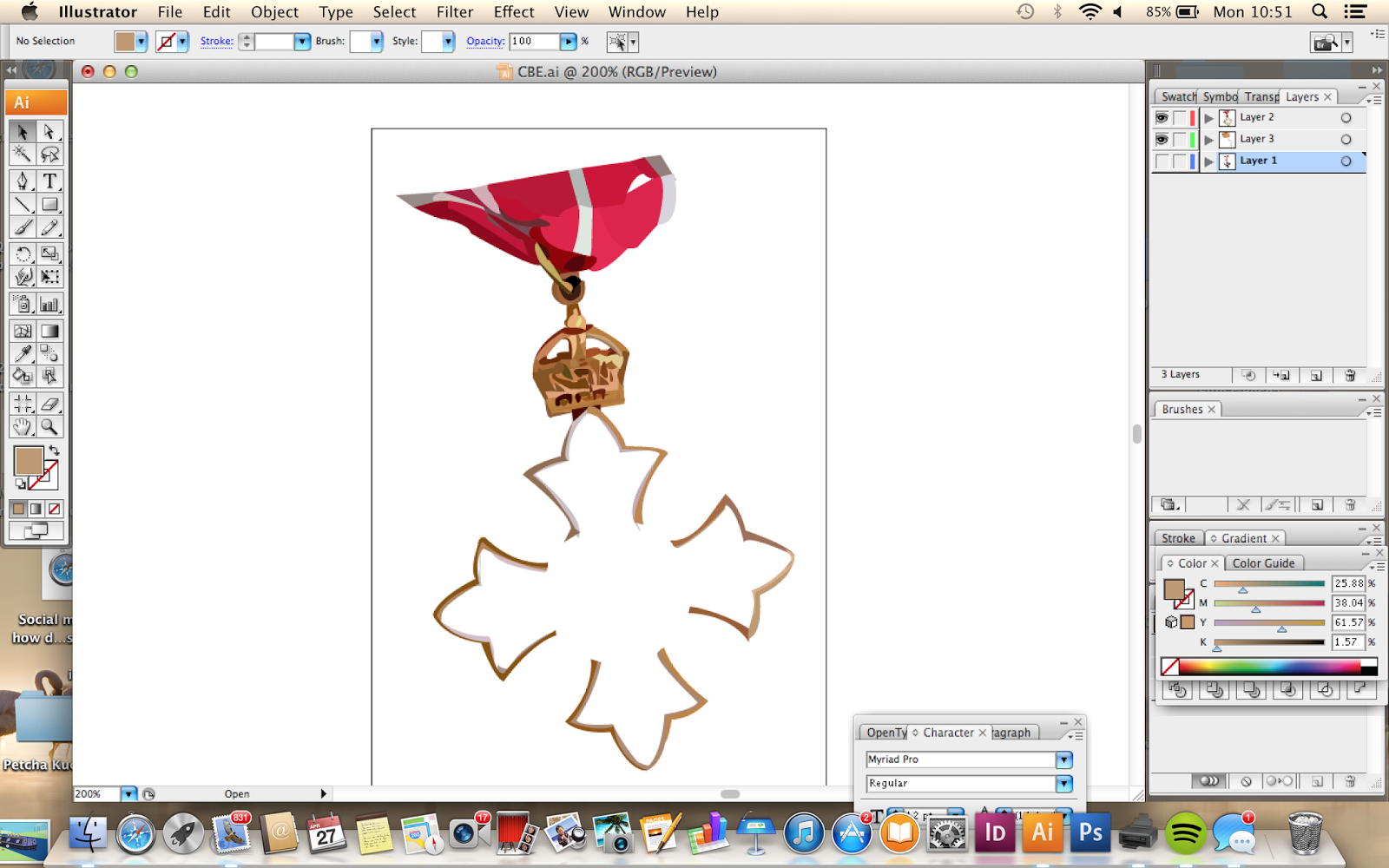
Task: Select the Scale tool
Action: tap(49, 253)
